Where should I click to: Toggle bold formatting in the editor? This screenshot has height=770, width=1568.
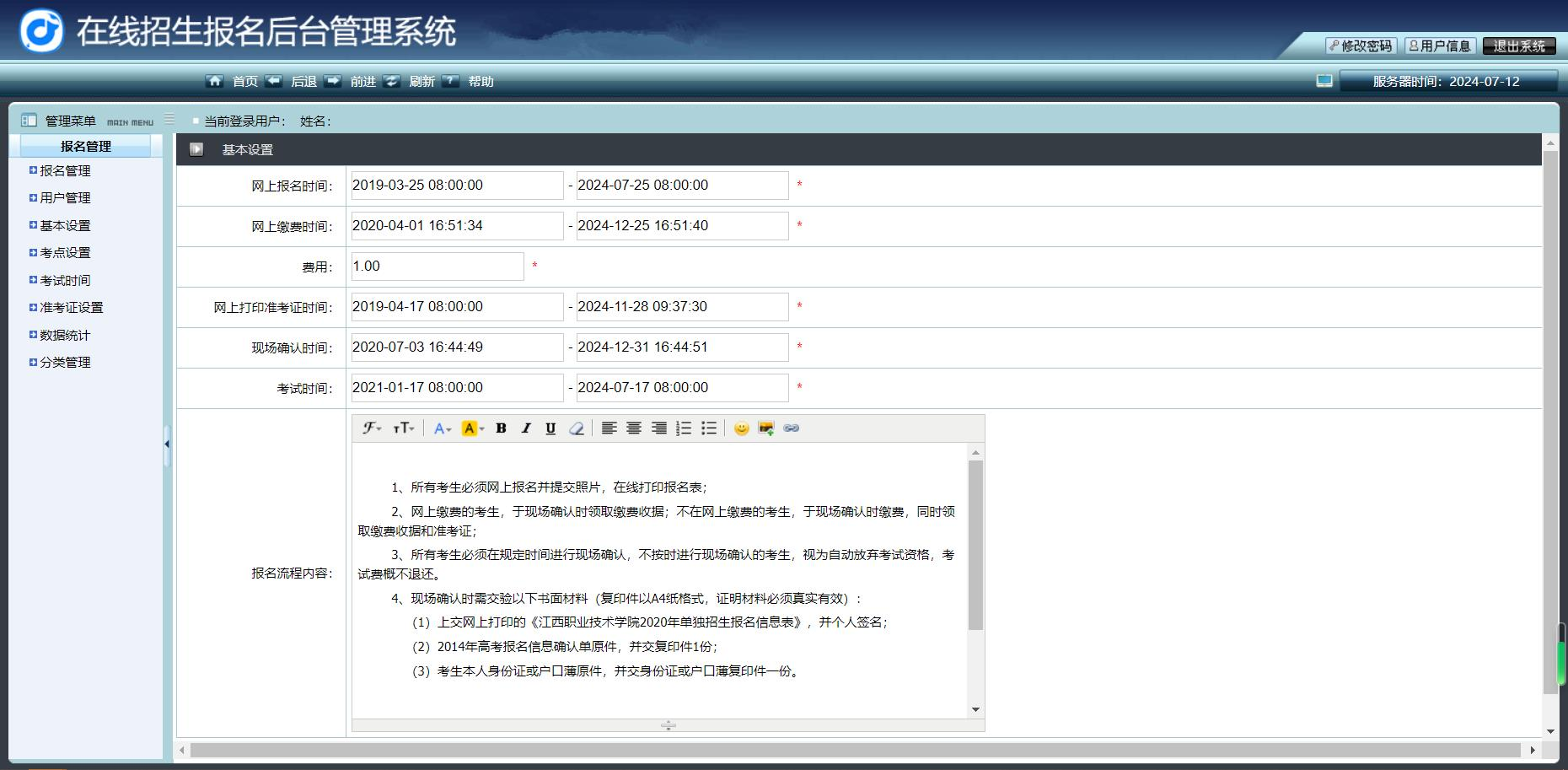pos(501,428)
